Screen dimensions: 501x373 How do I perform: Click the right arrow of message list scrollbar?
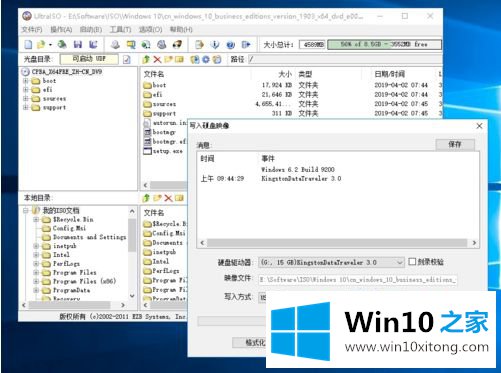pyautogui.click(x=474, y=243)
